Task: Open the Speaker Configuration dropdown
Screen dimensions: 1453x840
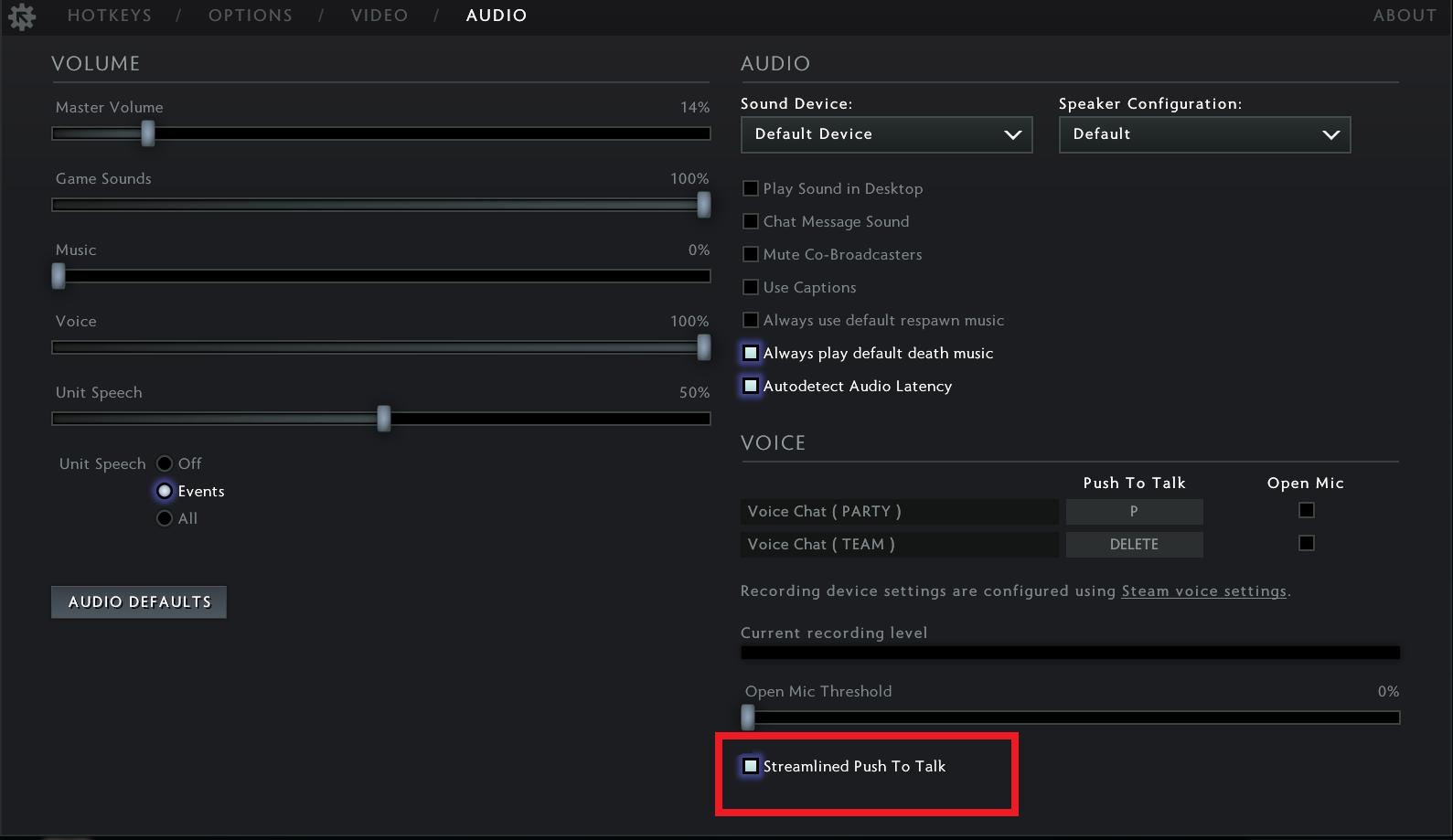Action: coord(1203,134)
